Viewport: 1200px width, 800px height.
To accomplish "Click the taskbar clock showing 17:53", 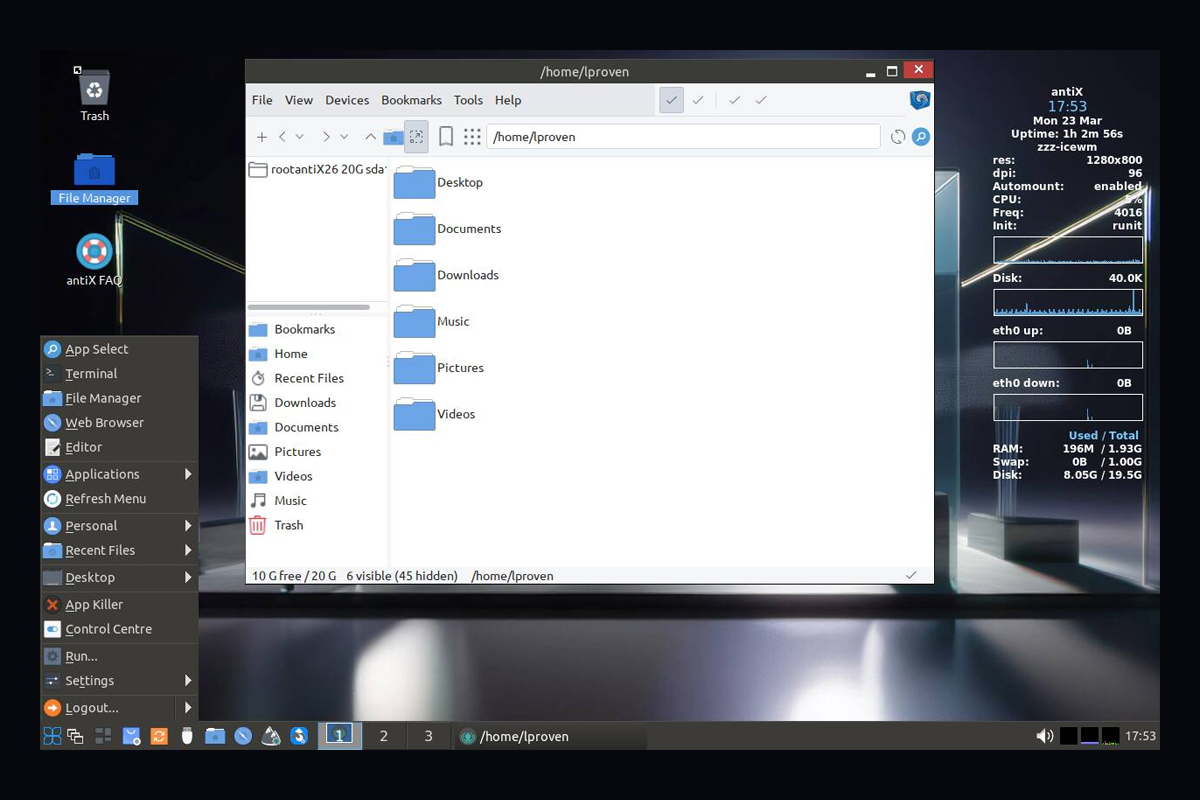I will point(1140,736).
